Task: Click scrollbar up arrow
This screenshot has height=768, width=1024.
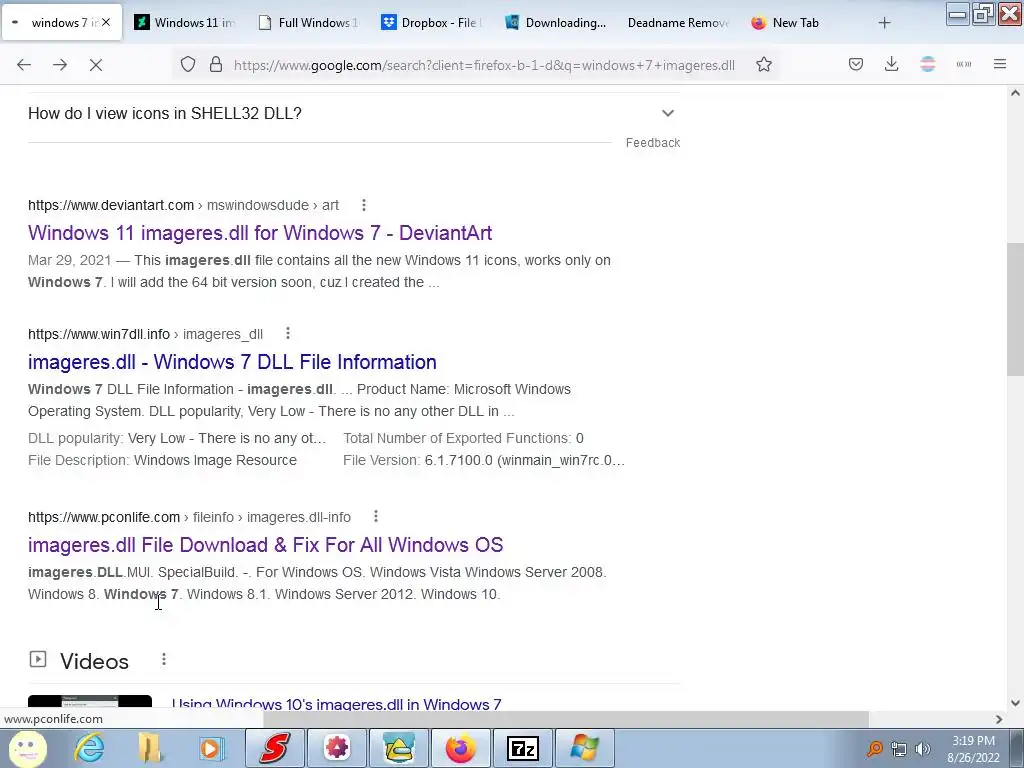Action: coord(1015,93)
